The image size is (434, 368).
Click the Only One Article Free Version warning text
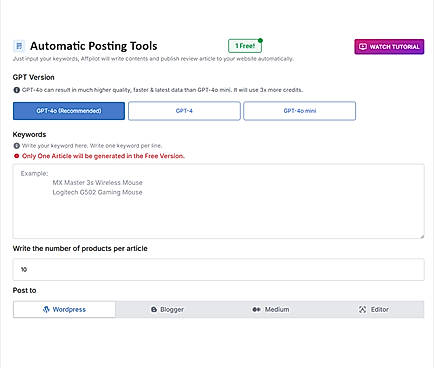[103, 156]
